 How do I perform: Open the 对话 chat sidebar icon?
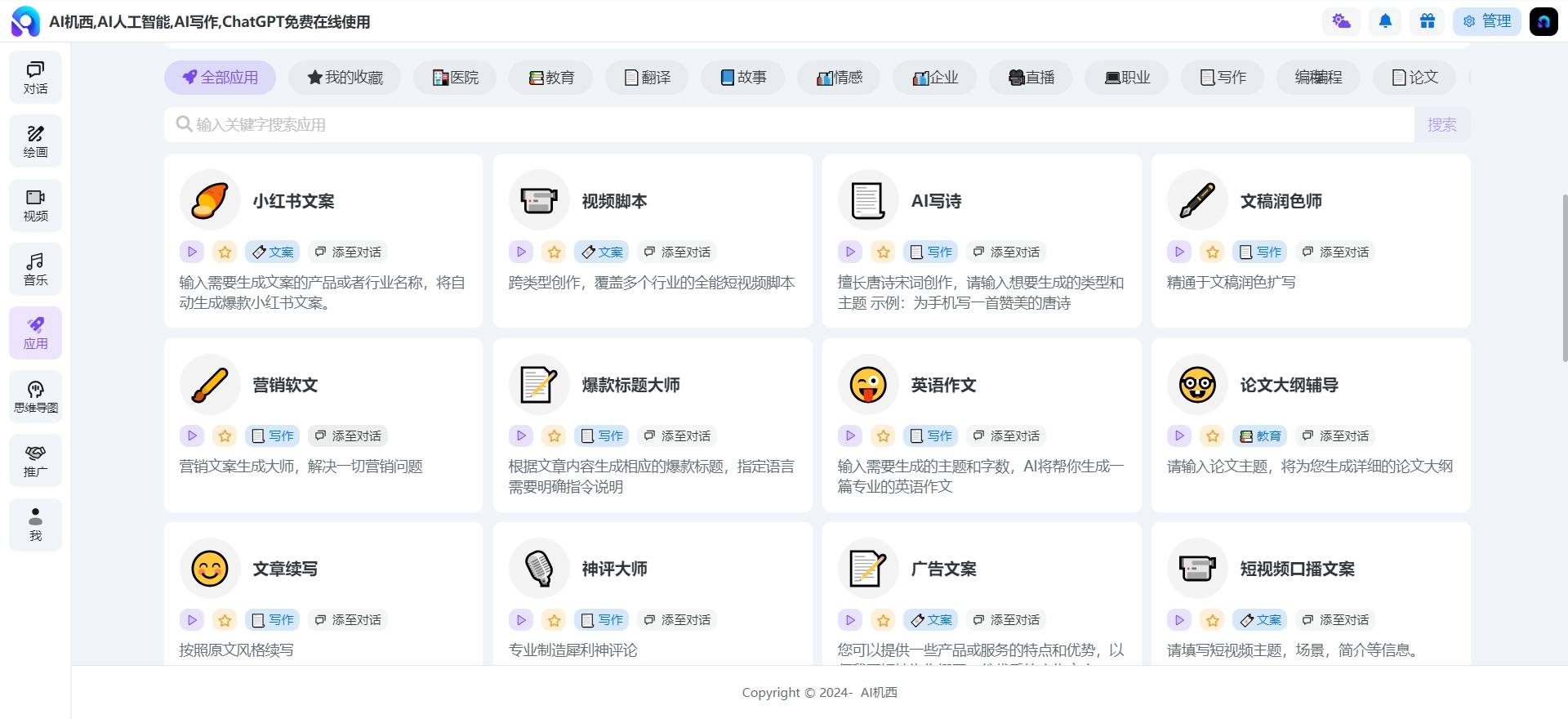(x=35, y=78)
